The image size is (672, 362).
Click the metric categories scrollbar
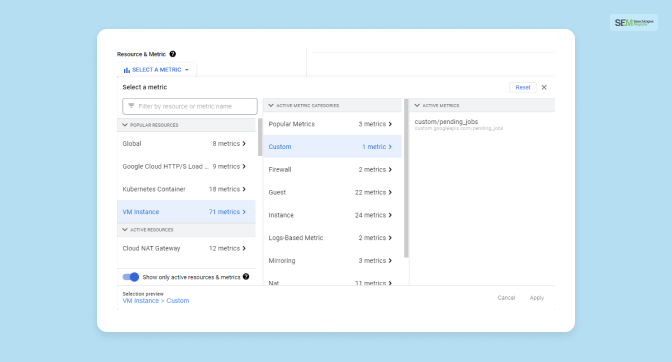pyautogui.click(x=406, y=178)
